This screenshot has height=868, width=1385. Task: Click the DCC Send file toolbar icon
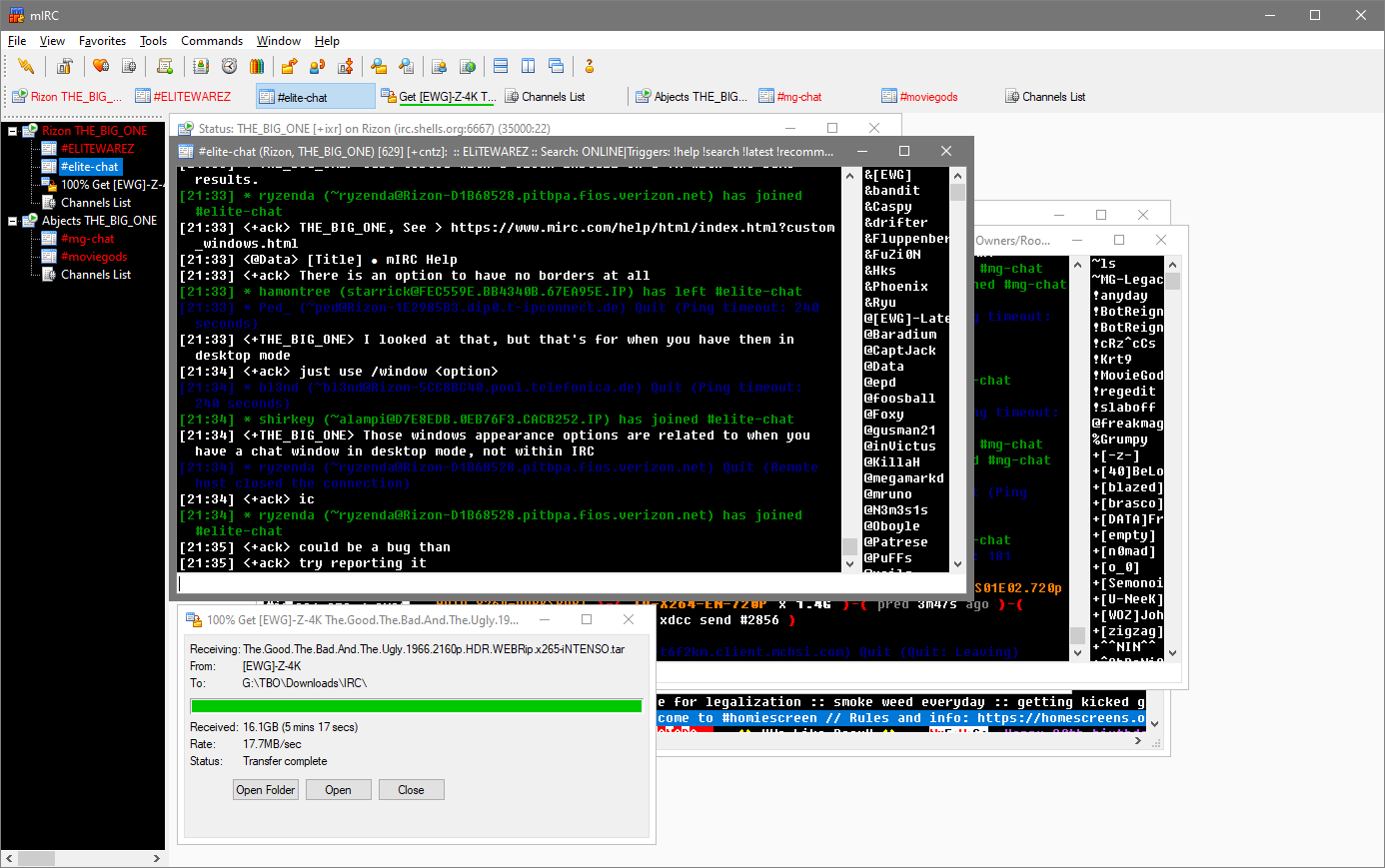tap(289, 66)
